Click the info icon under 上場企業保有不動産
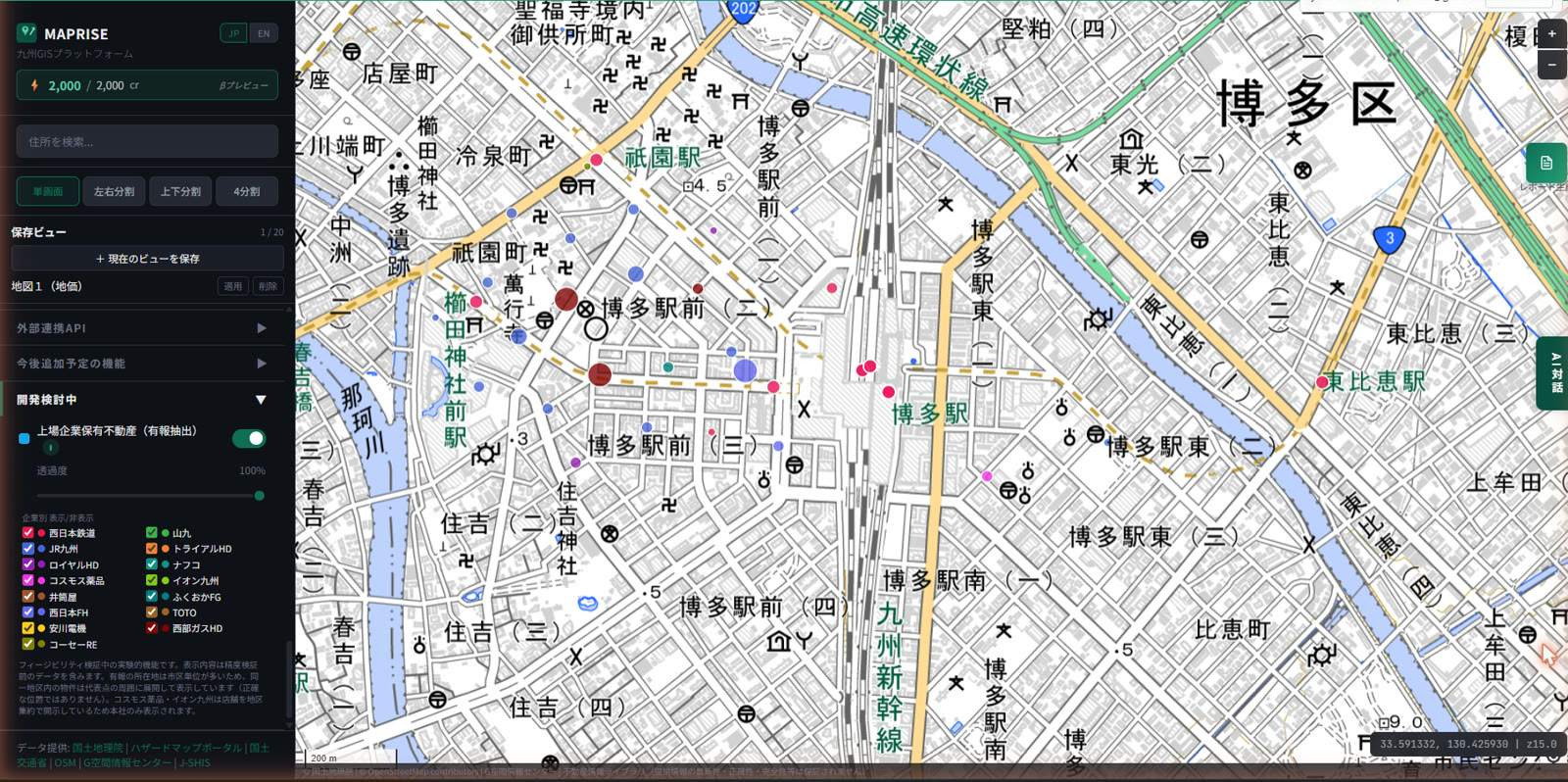 tap(51, 448)
